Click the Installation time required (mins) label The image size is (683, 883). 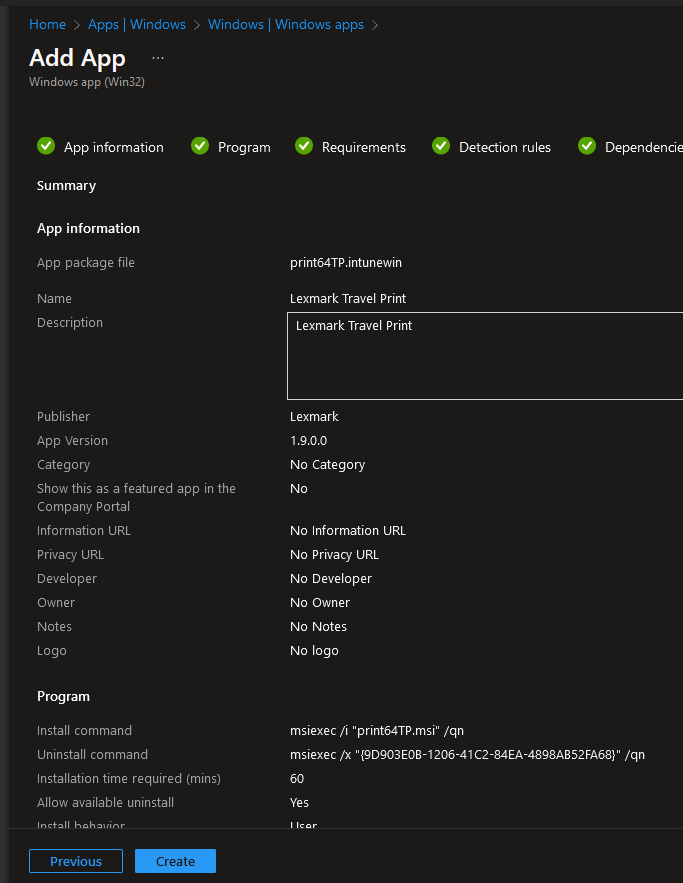[129, 779]
